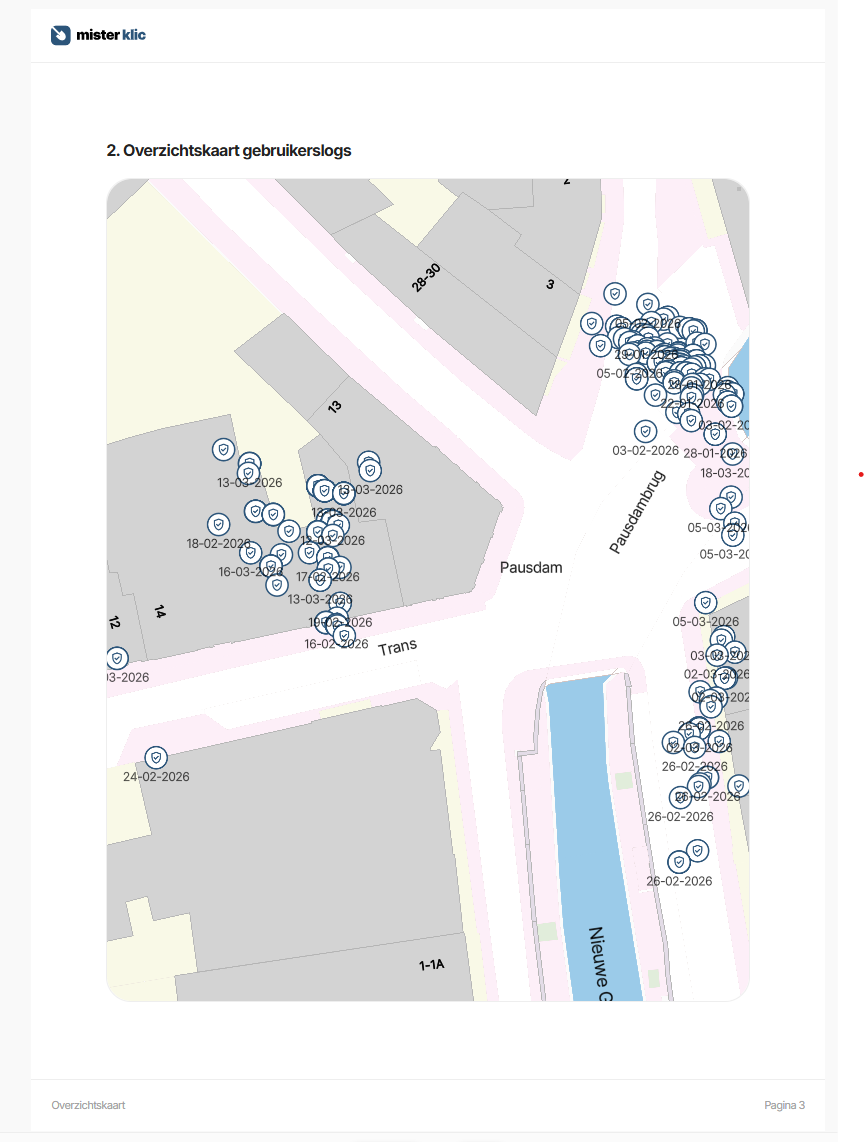The image size is (865, 1142).
Task: Select the single shield marker above the fully visible 05-03-2026 label
Action: pyautogui.click(x=705, y=602)
